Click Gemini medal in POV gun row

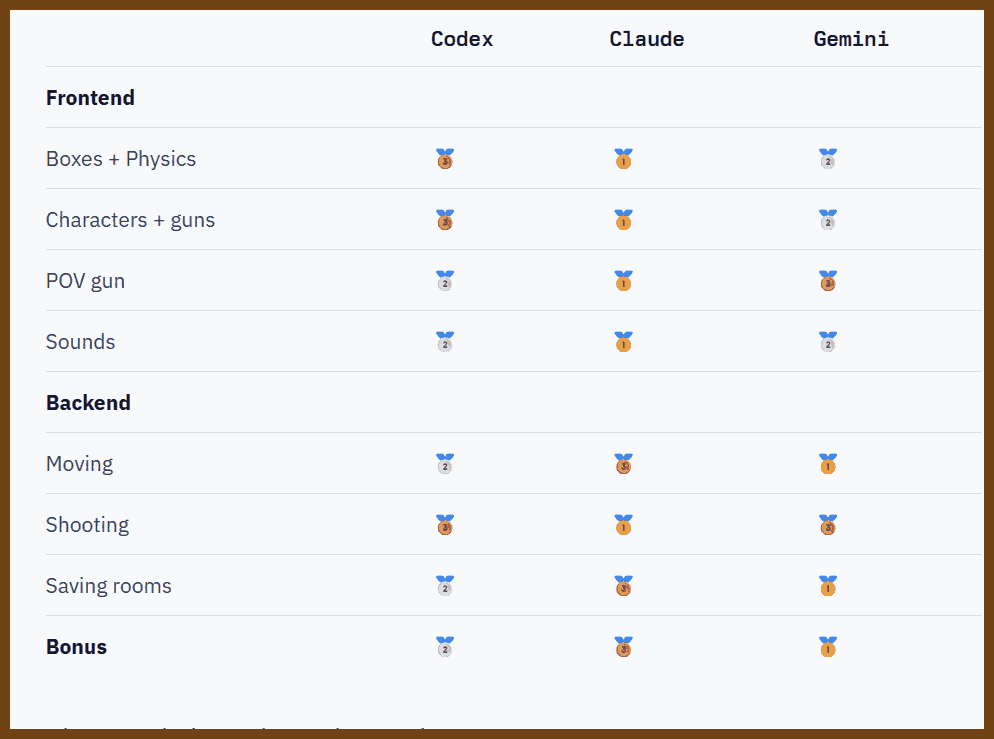[827, 281]
